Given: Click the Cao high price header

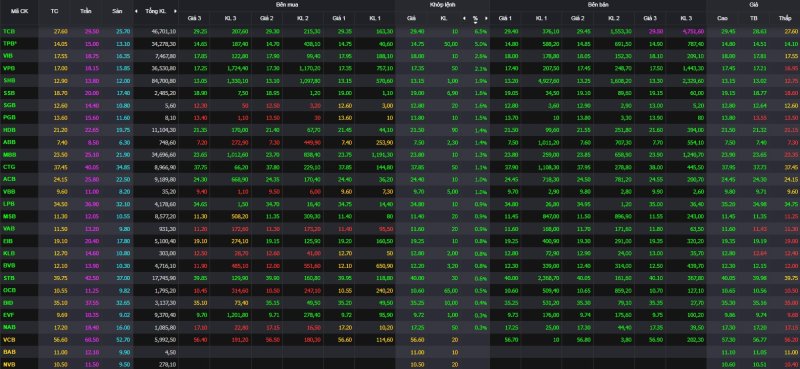Looking at the screenshot, I should [x=722, y=18].
